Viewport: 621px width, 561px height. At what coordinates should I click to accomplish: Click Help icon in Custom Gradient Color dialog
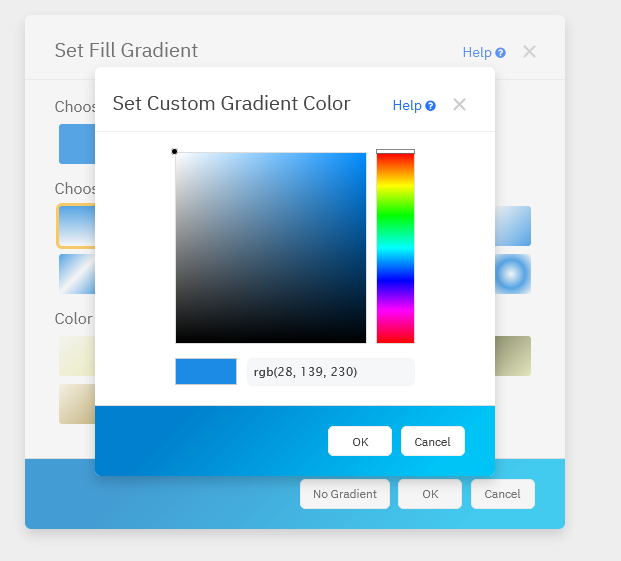pyautogui.click(x=431, y=105)
